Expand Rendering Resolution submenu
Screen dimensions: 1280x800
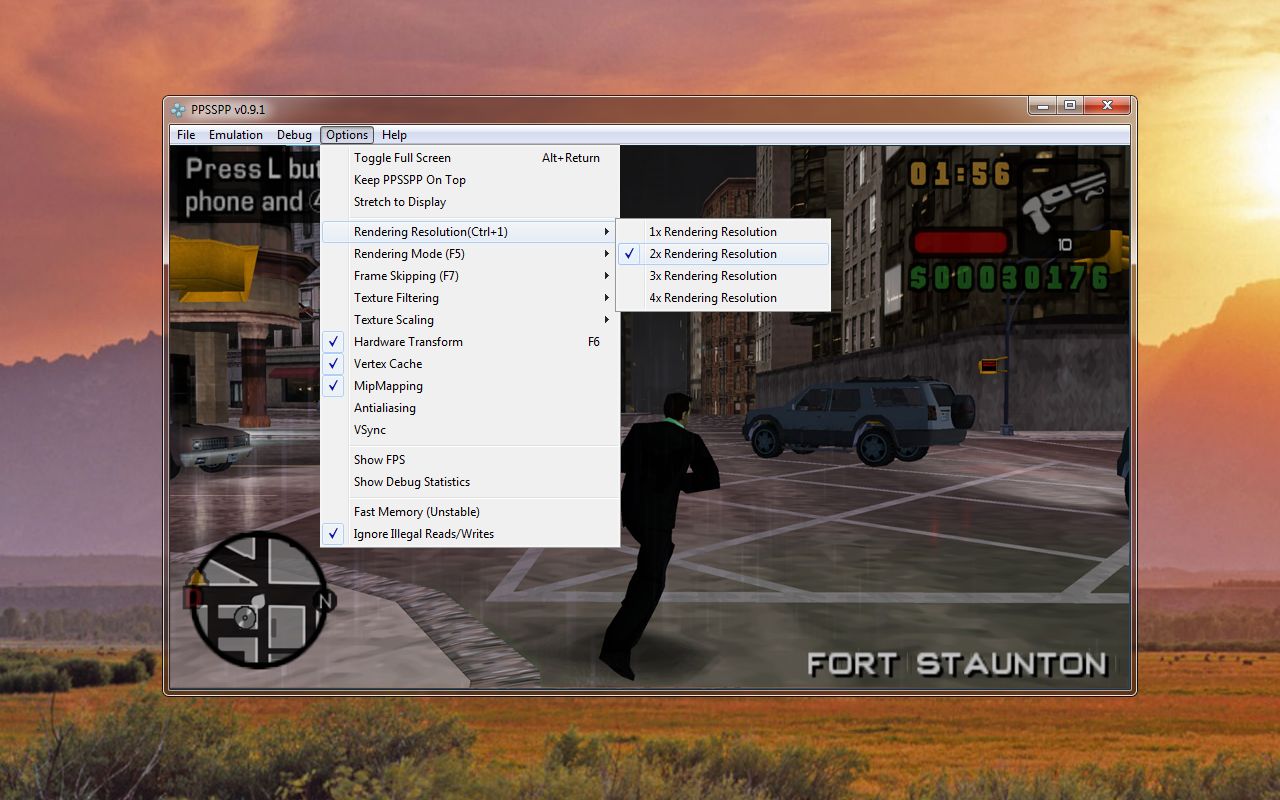click(x=470, y=232)
